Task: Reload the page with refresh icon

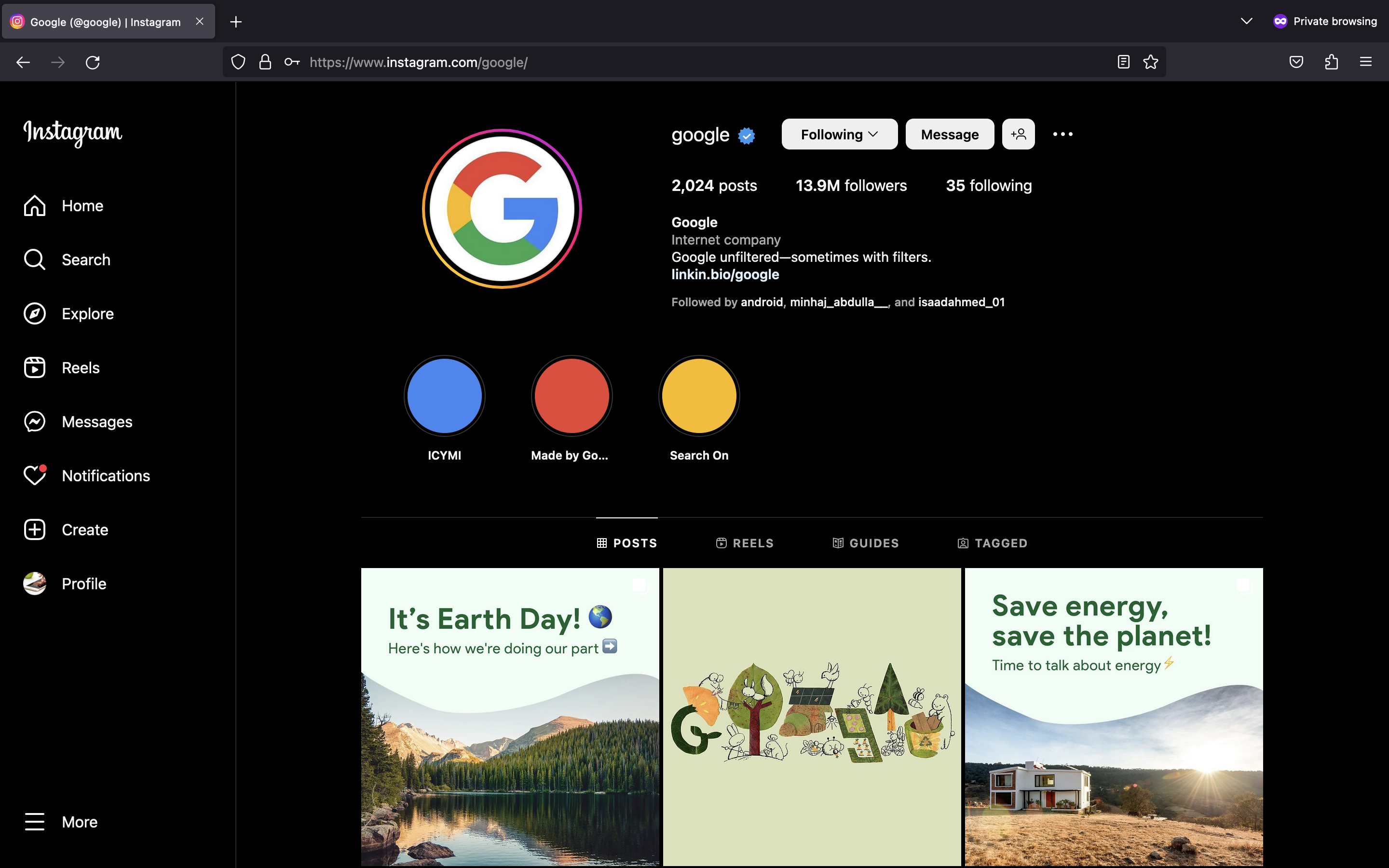Action: click(93, 62)
